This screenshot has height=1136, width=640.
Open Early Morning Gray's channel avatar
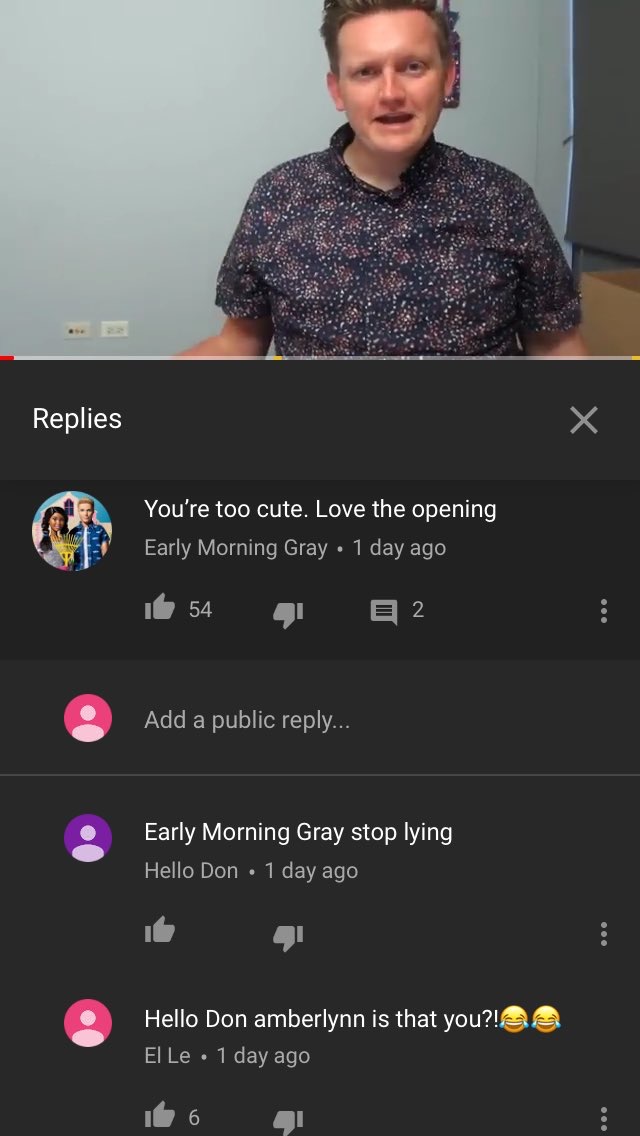click(72, 531)
